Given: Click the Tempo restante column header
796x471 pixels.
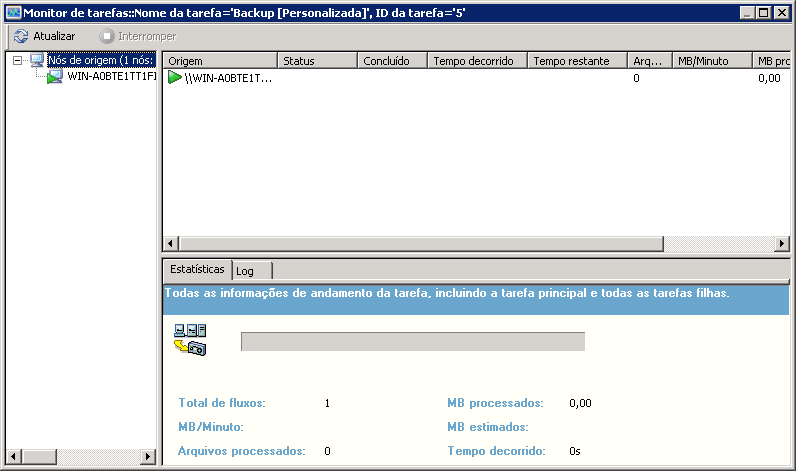Looking at the screenshot, I should 578,61.
